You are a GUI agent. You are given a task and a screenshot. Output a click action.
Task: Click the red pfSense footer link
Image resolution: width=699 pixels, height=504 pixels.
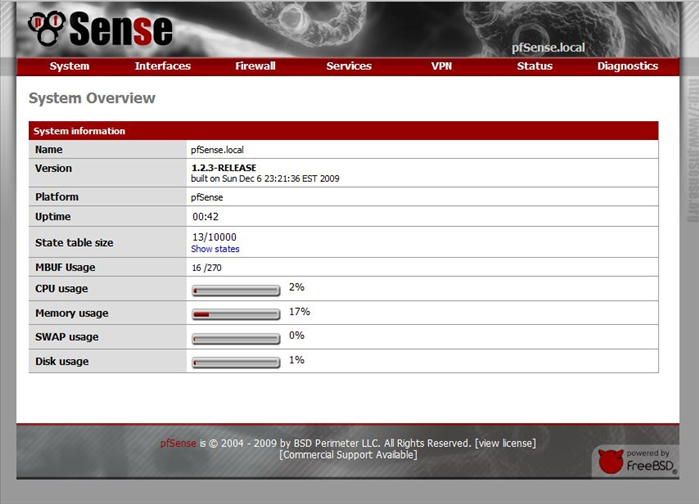178,443
